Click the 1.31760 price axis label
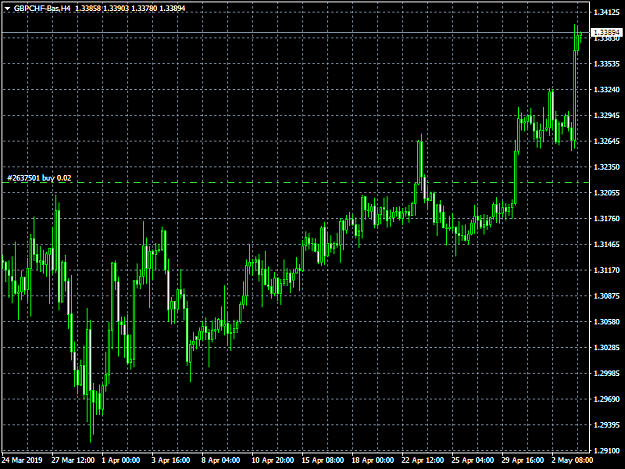Image resolution: width=625 pixels, height=469 pixels. tap(607, 218)
